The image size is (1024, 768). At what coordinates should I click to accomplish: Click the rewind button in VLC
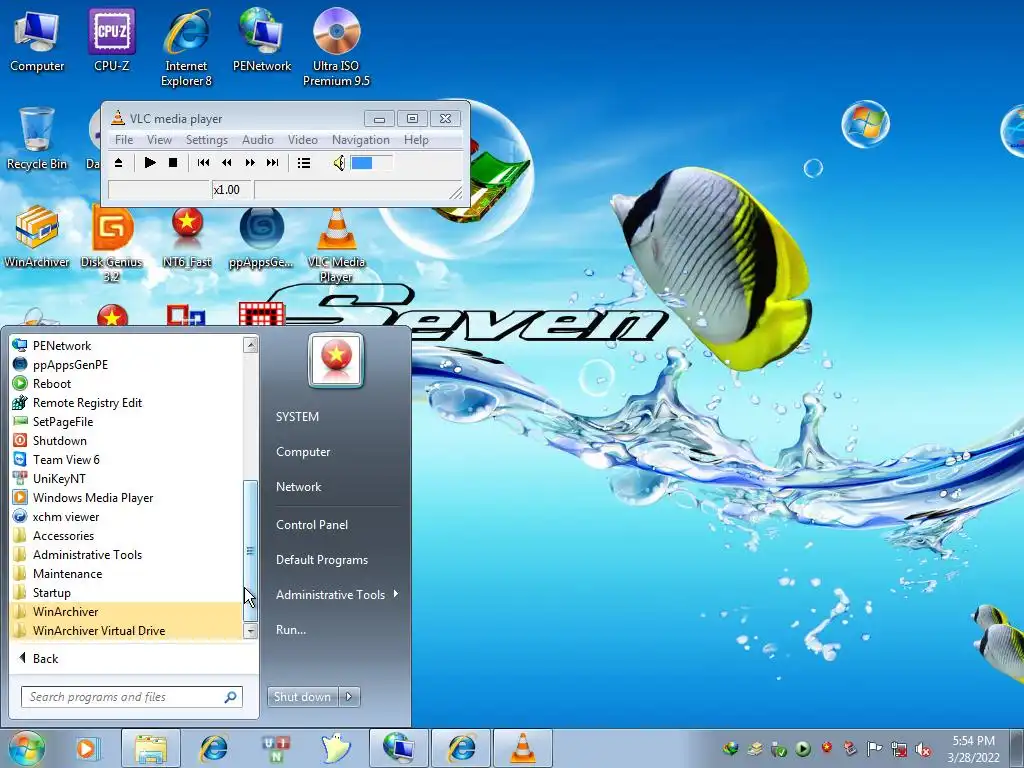[x=227, y=163]
